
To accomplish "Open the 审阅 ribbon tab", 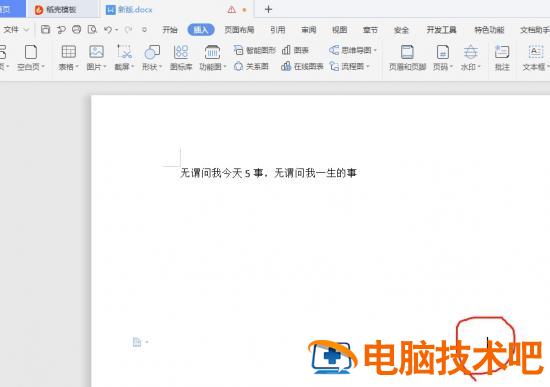I will pos(309,30).
